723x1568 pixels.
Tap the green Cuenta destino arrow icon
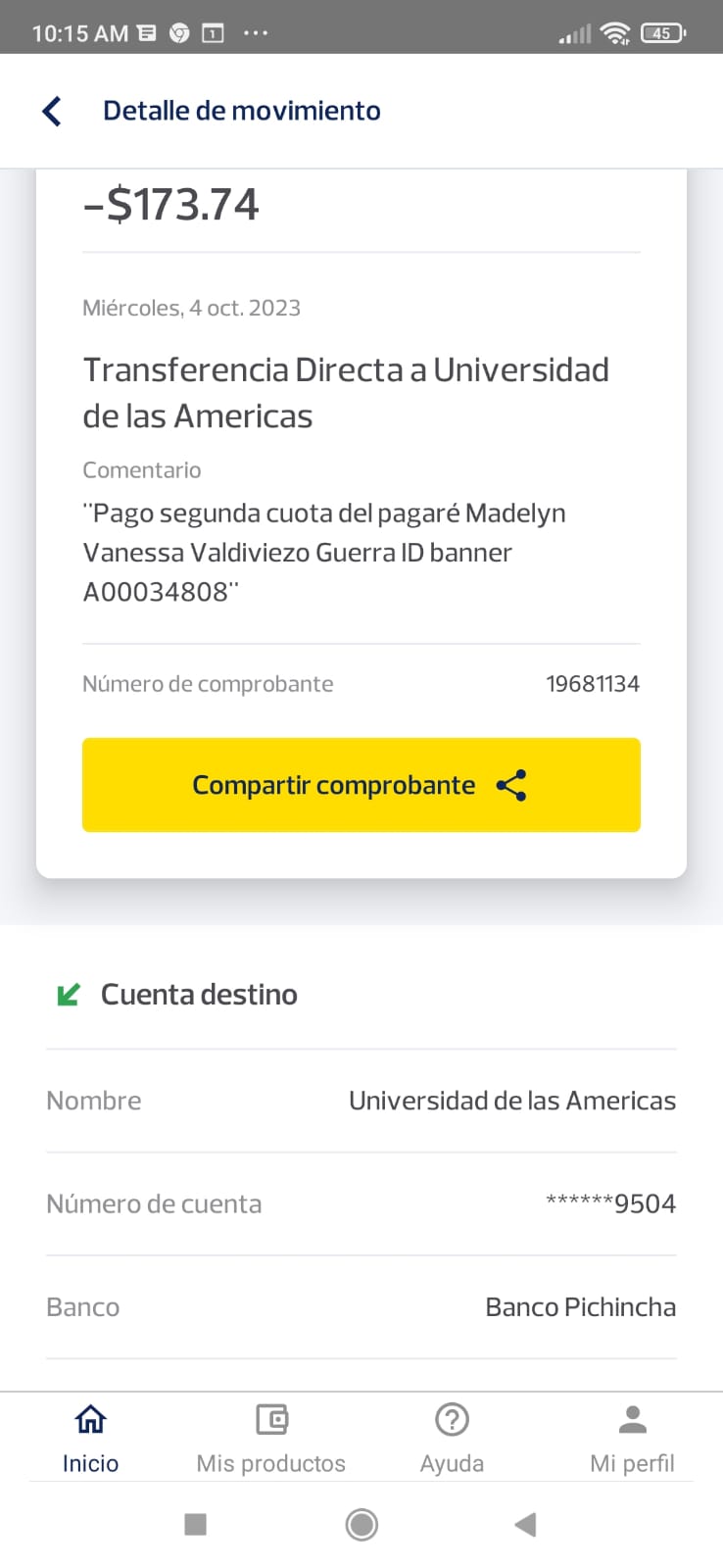pos(69,995)
